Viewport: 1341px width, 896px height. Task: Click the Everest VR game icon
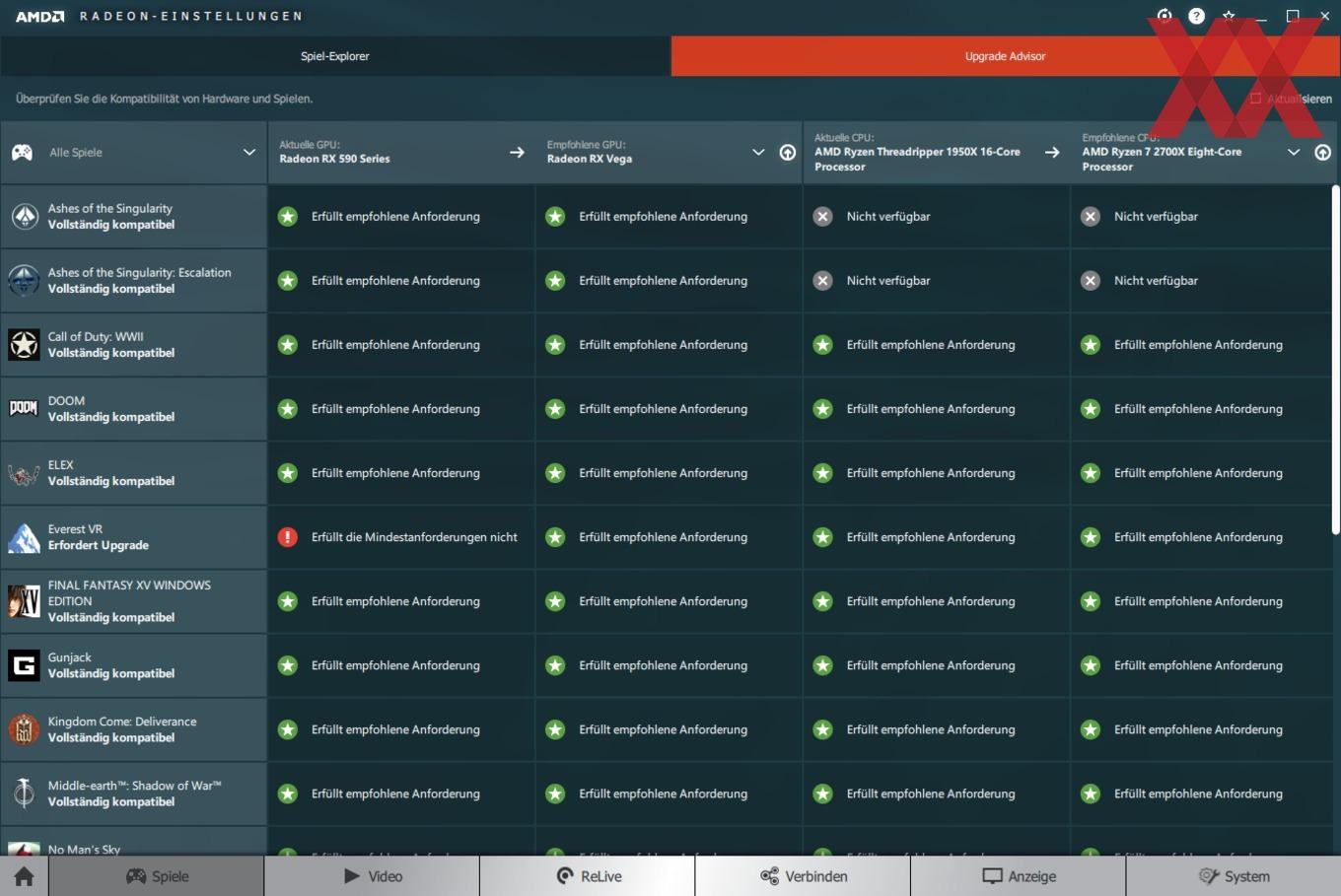24,537
